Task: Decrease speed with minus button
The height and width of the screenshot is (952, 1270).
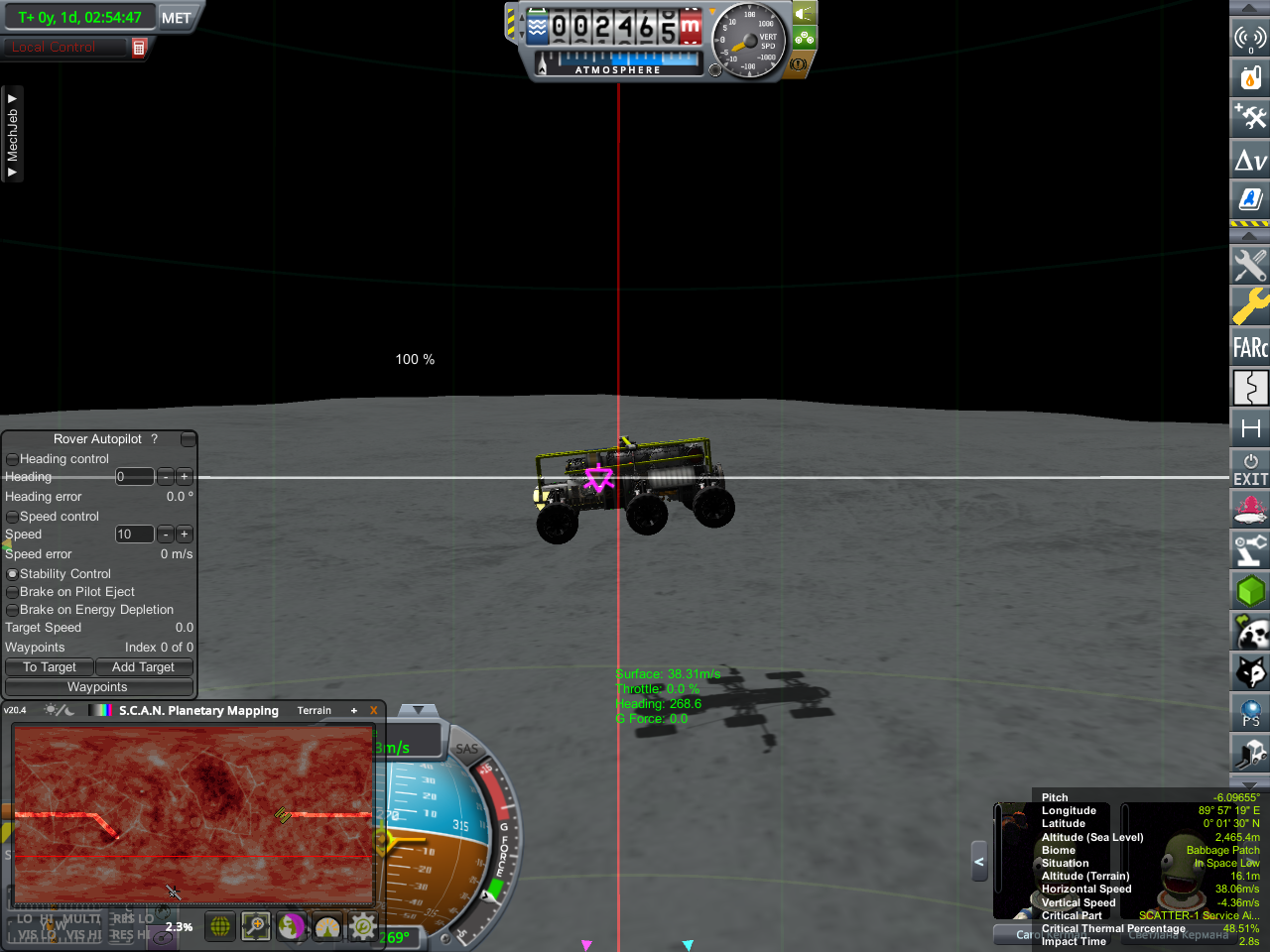Action: click(x=166, y=535)
